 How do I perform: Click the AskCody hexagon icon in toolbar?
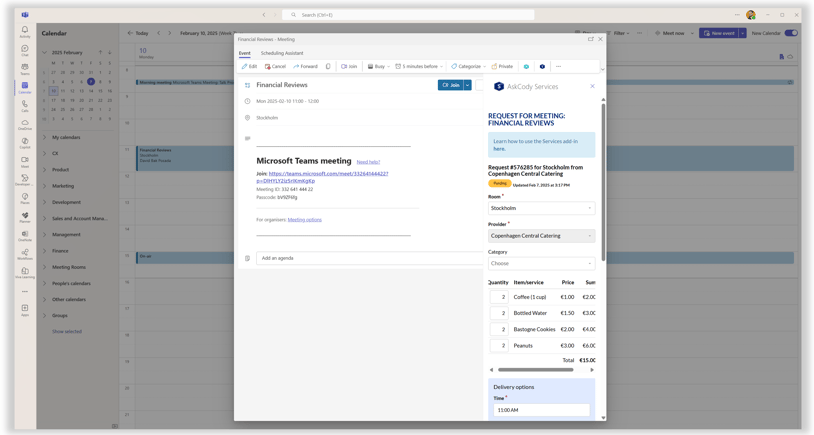point(542,66)
